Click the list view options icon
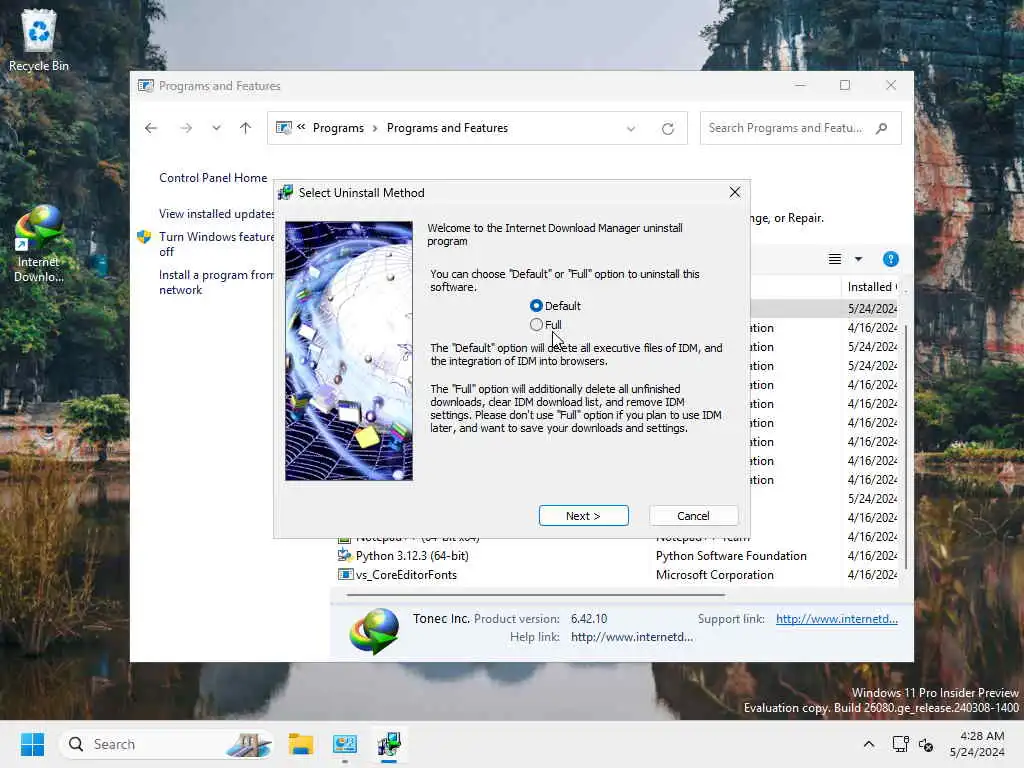This screenshot has width=1024, height=768. [835, 259]
